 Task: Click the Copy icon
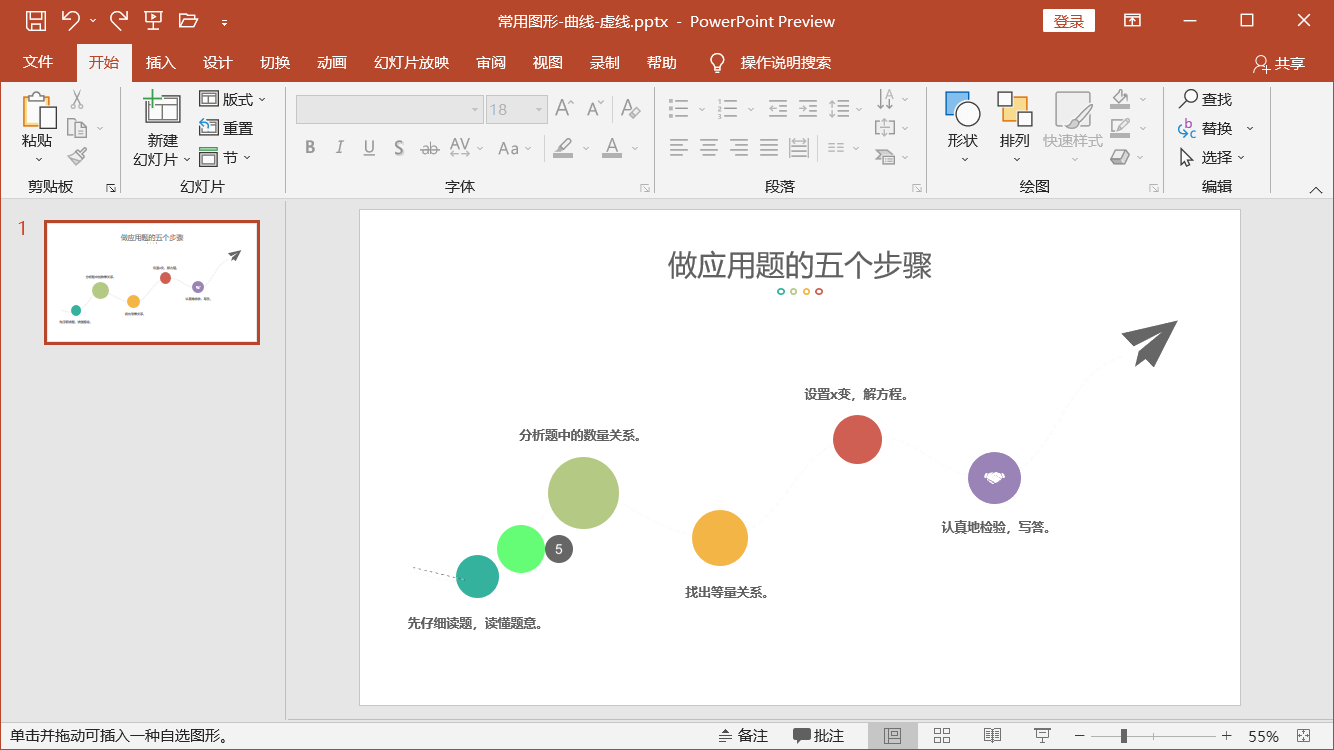[77, 128]
